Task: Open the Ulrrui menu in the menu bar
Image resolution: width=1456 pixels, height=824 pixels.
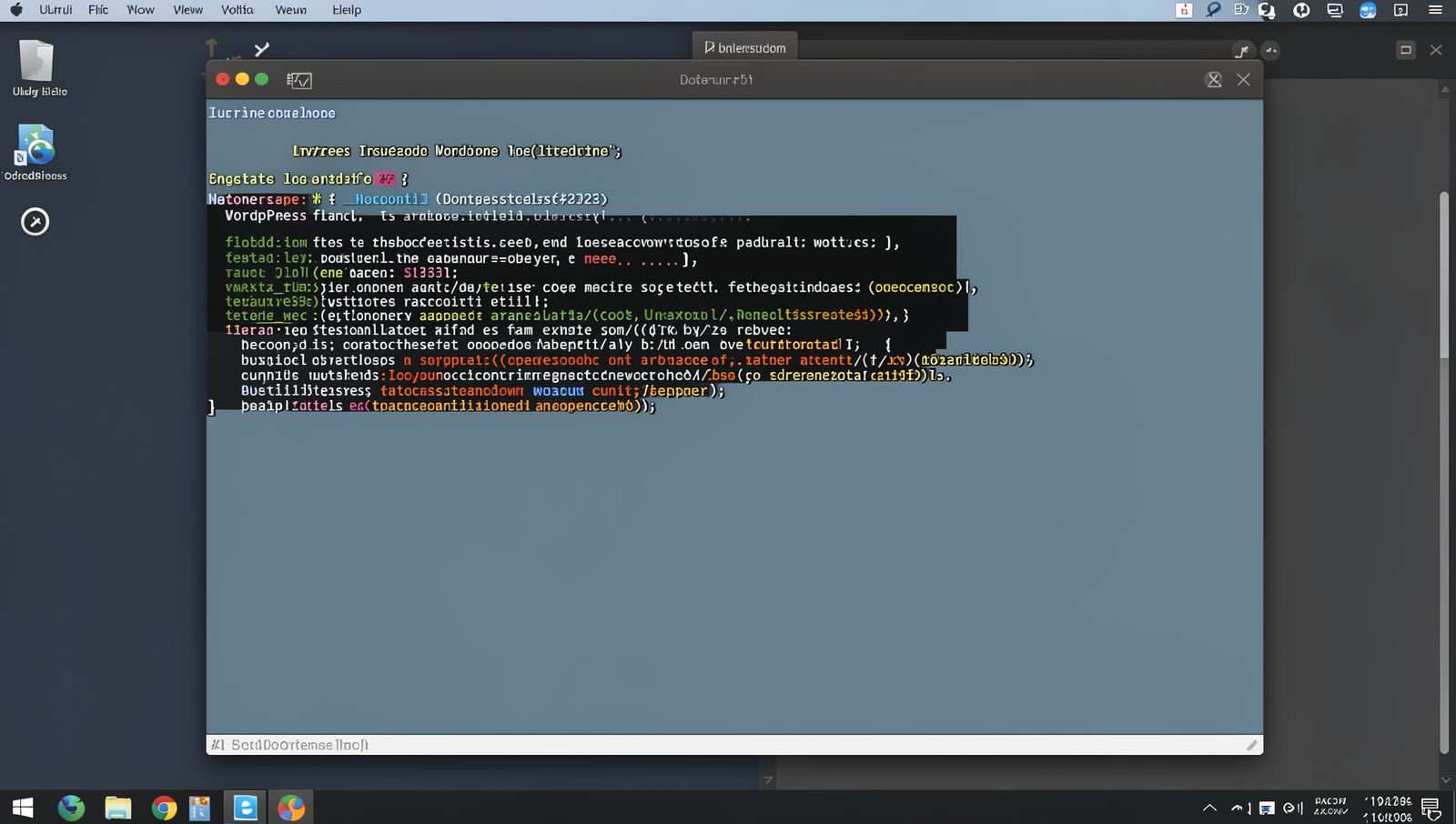Action: point(56,10)
